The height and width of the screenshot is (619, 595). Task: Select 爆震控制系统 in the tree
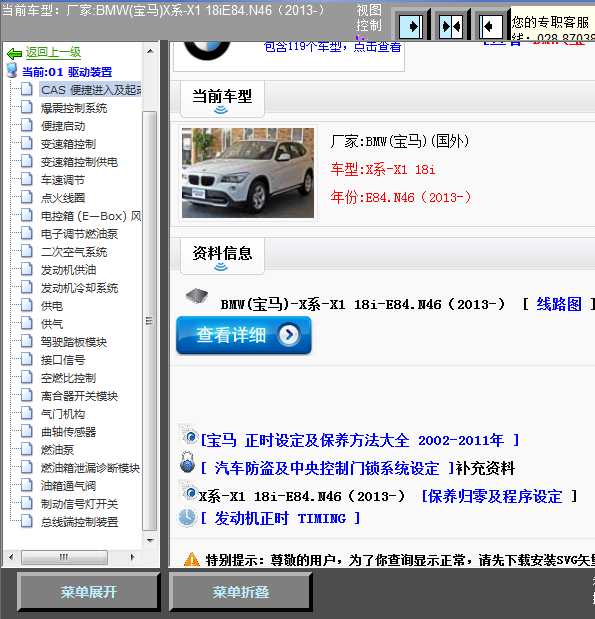click(x=74, y=108)
